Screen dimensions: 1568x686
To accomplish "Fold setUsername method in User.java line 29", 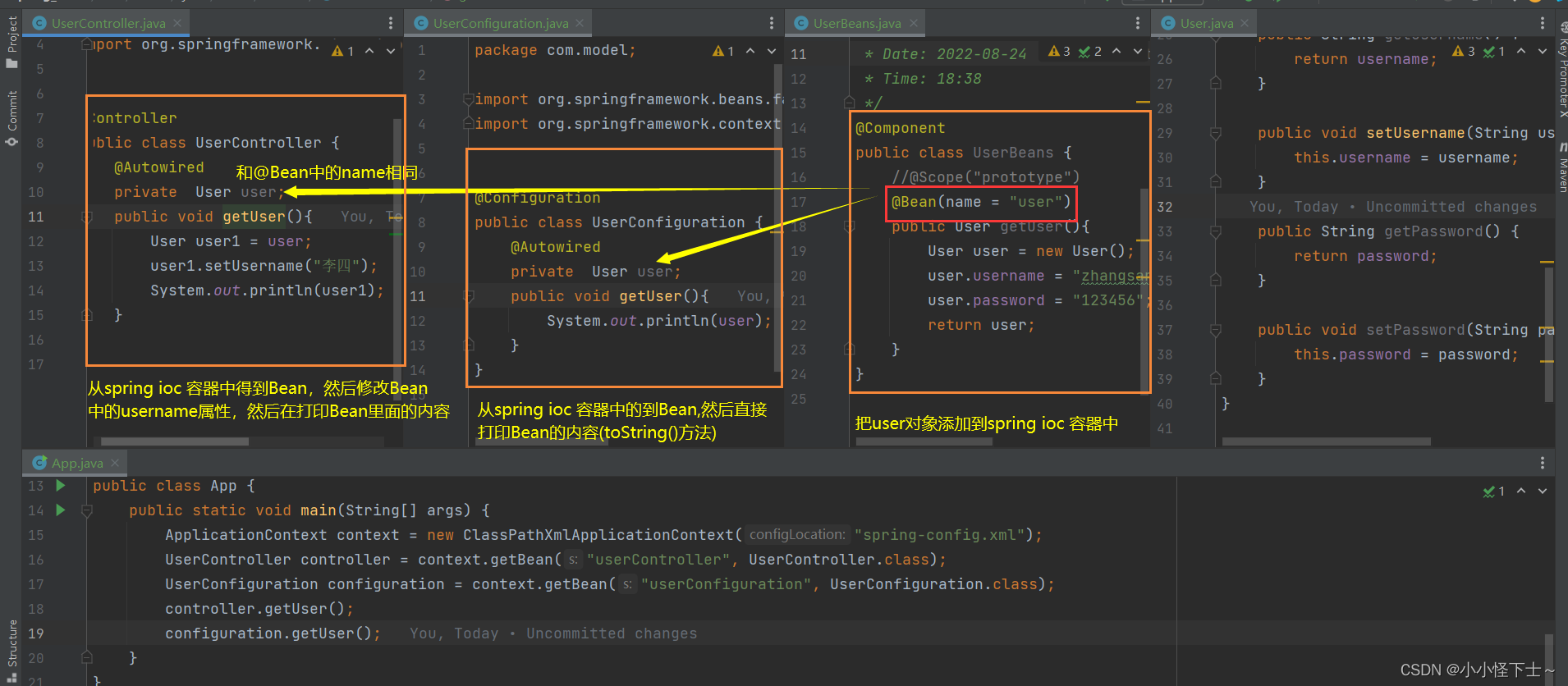I will [1216, 133].
